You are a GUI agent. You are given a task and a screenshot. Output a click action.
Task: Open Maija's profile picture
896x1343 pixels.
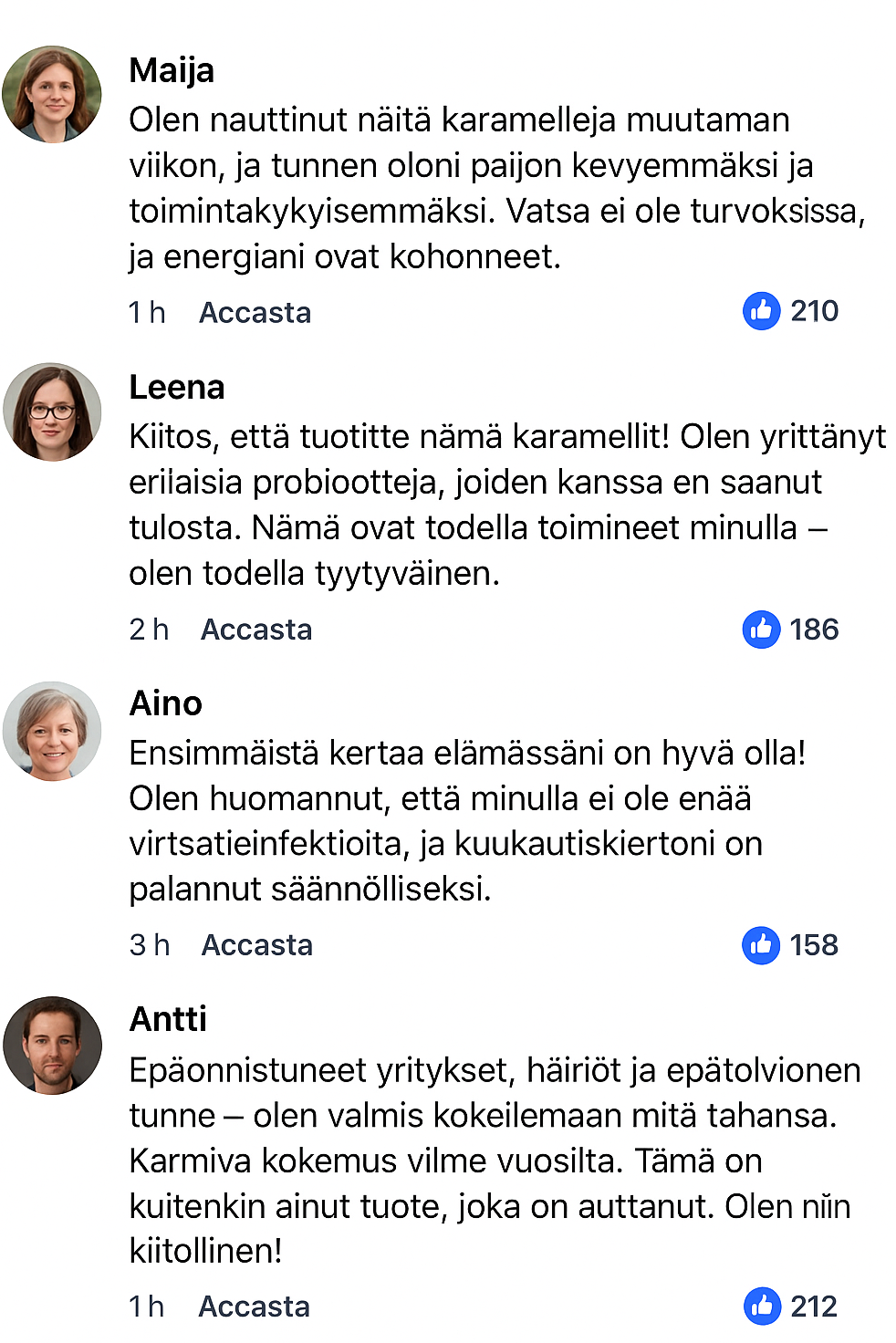52,95
